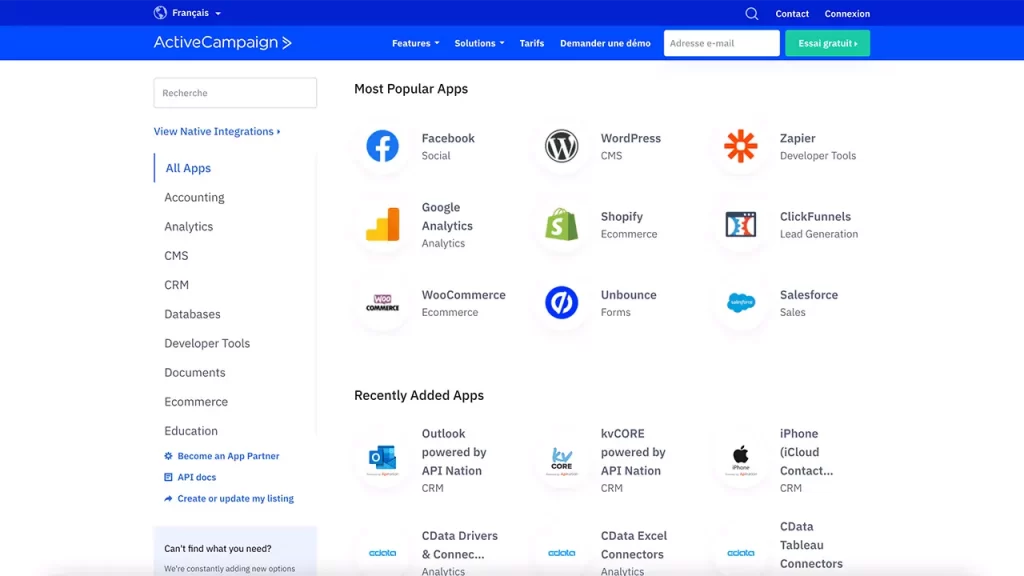The image size is (1024, 576).
Task: Expand the Solutions menu
Action: (479, 43)
